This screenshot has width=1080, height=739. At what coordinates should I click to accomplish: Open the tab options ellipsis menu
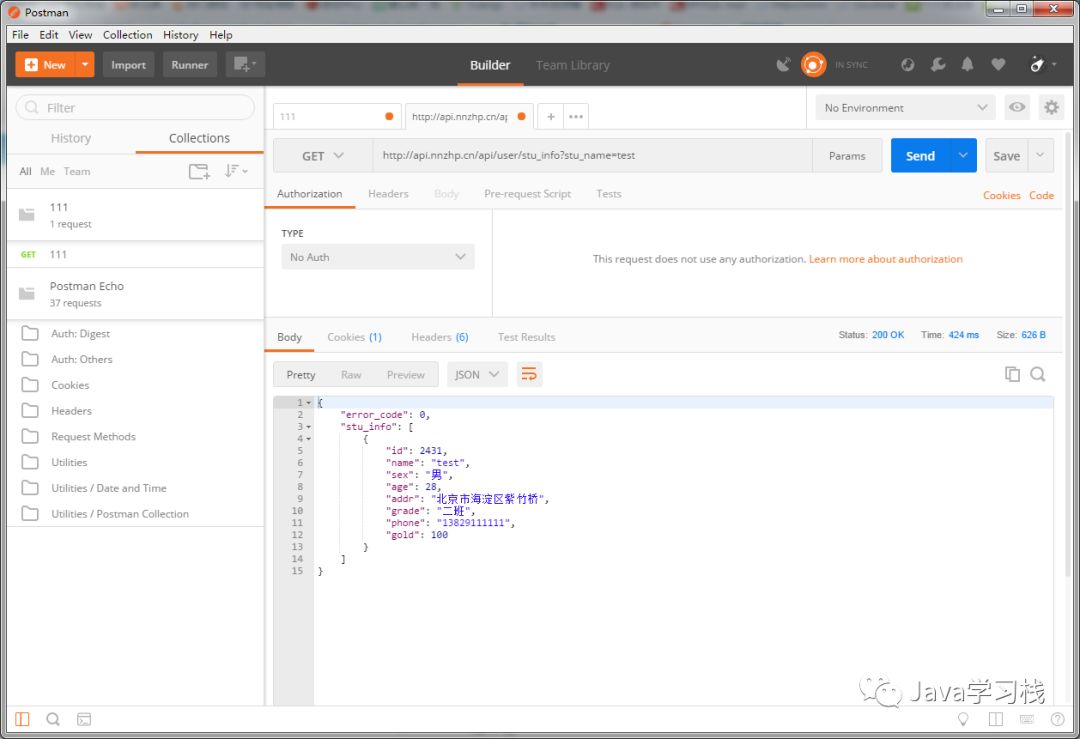(576, 116)
